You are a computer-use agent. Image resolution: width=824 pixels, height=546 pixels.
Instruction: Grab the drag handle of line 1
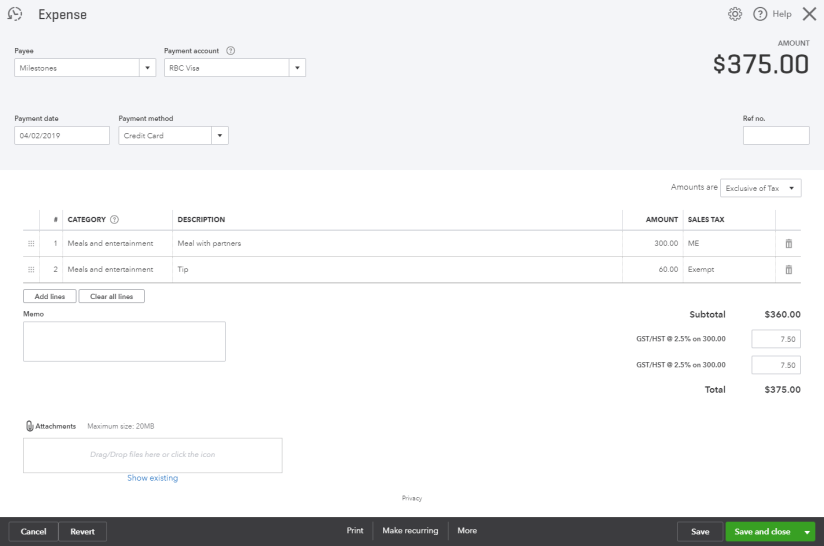[31, 243]
